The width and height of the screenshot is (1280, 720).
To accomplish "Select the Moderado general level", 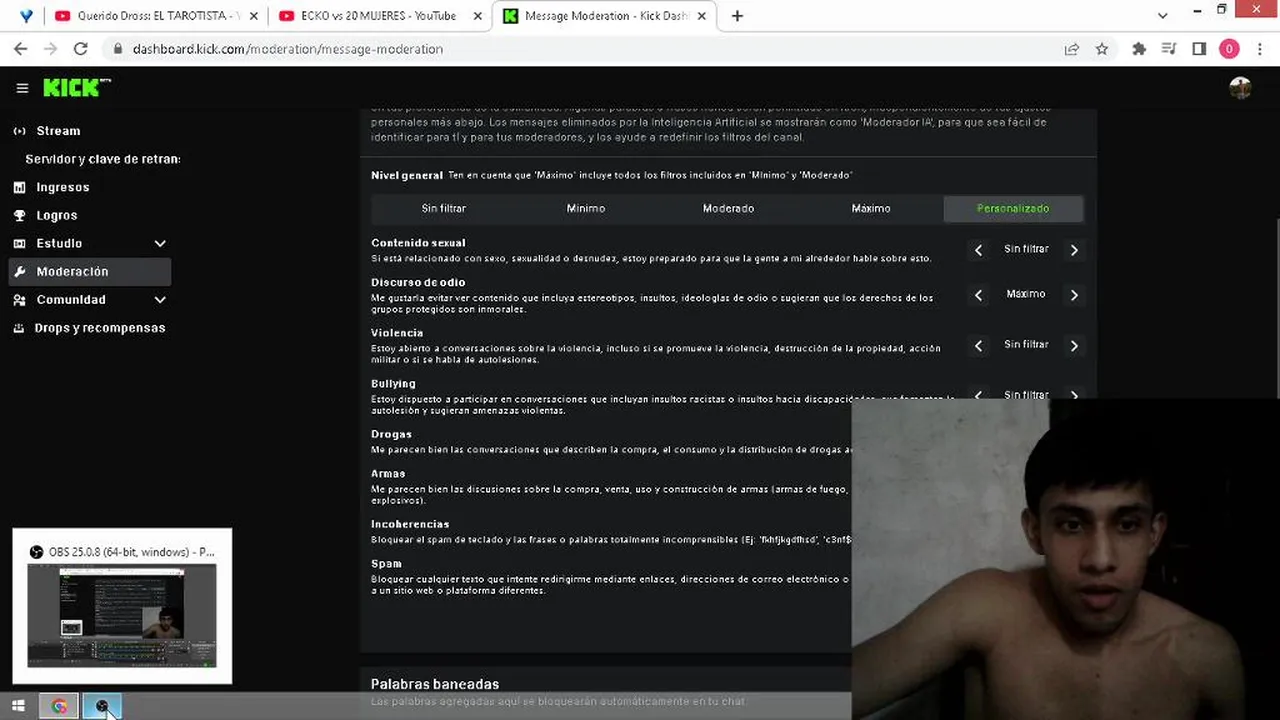I will coord(728,208).
